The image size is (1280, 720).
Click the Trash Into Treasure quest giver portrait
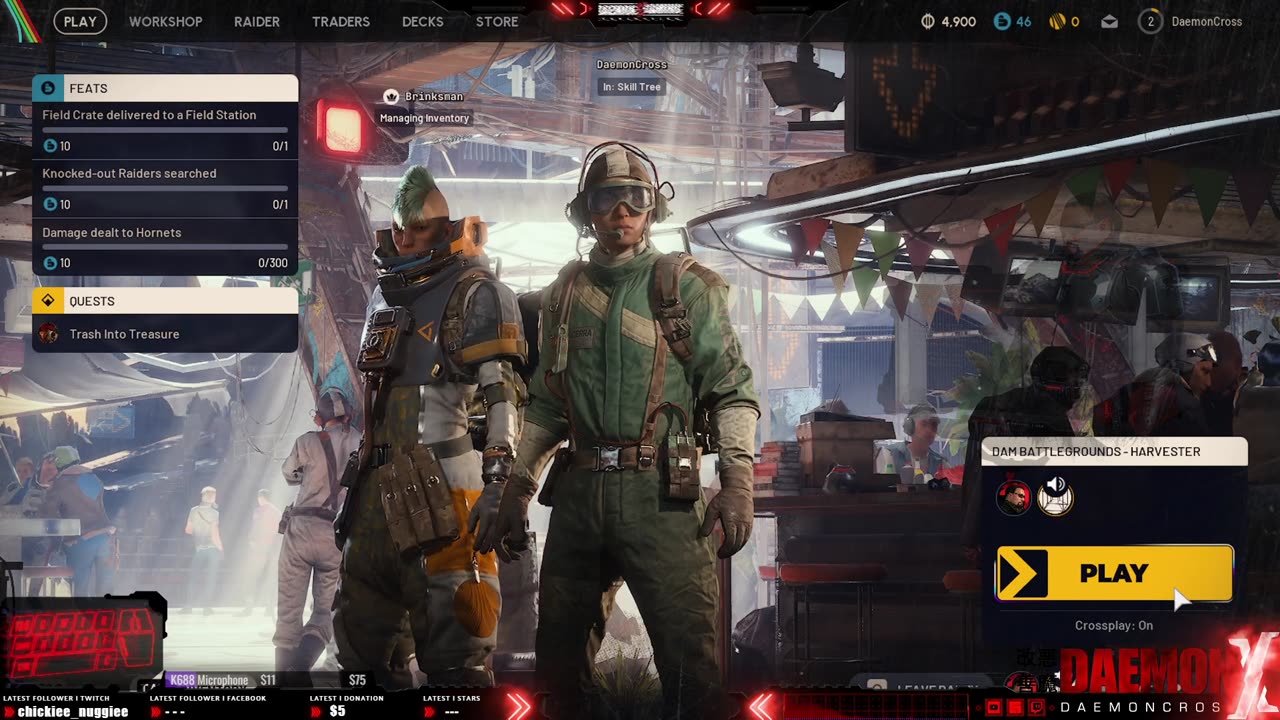pyautogui.click(x=49, y=334)
